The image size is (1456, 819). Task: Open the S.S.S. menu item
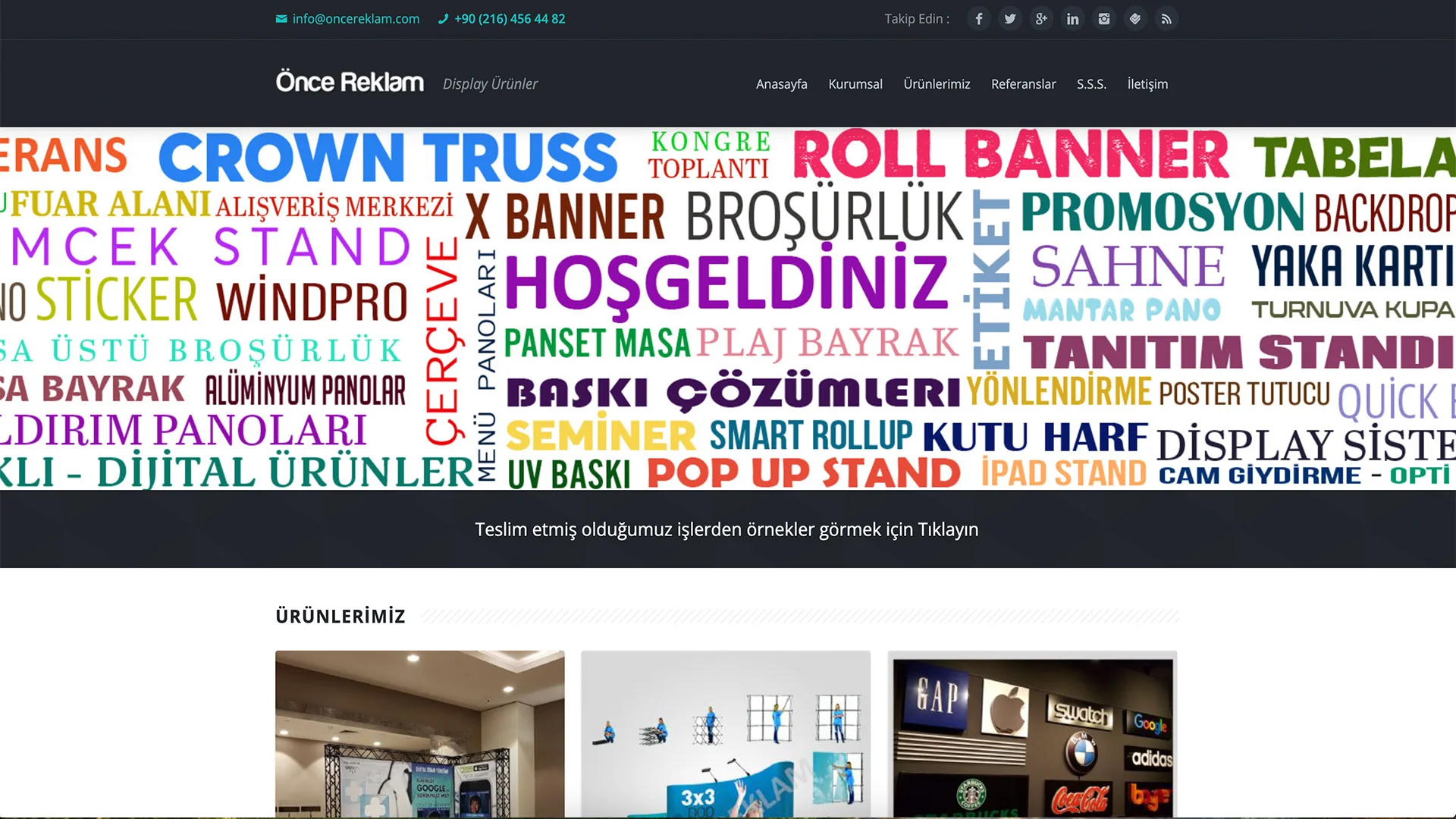tap(1091, 84)
